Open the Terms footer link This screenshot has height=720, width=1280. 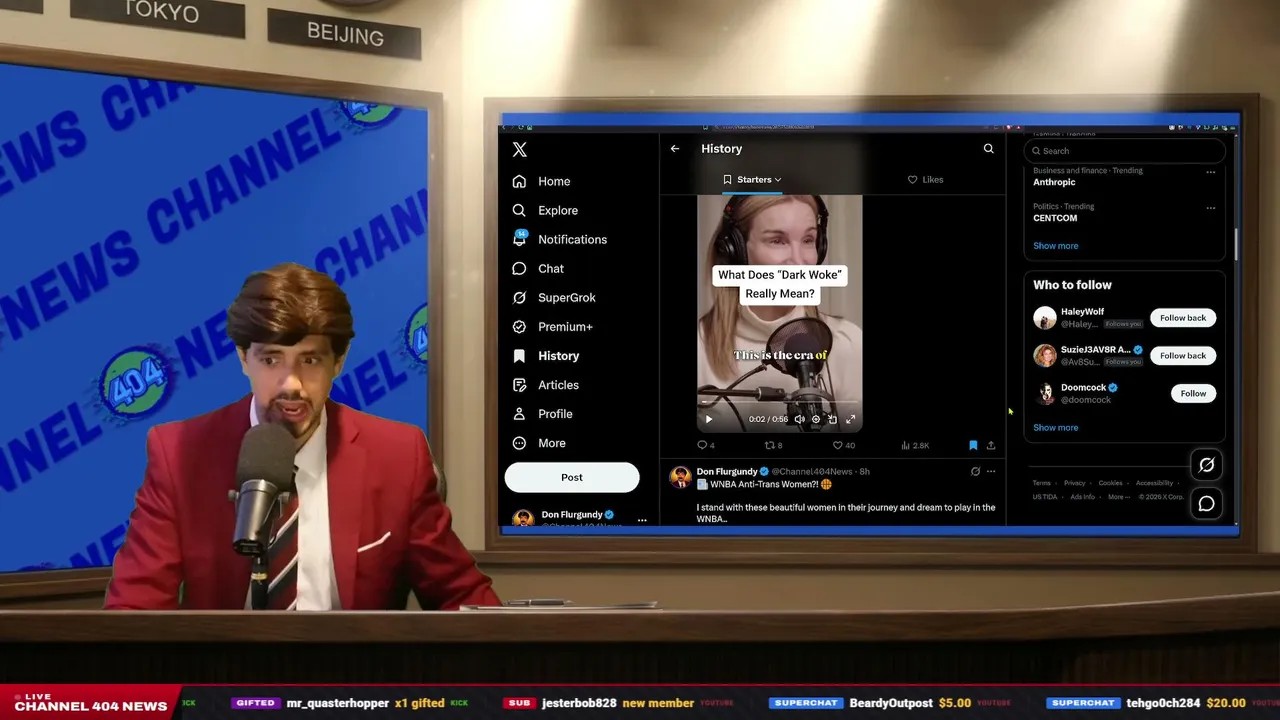1041,483
